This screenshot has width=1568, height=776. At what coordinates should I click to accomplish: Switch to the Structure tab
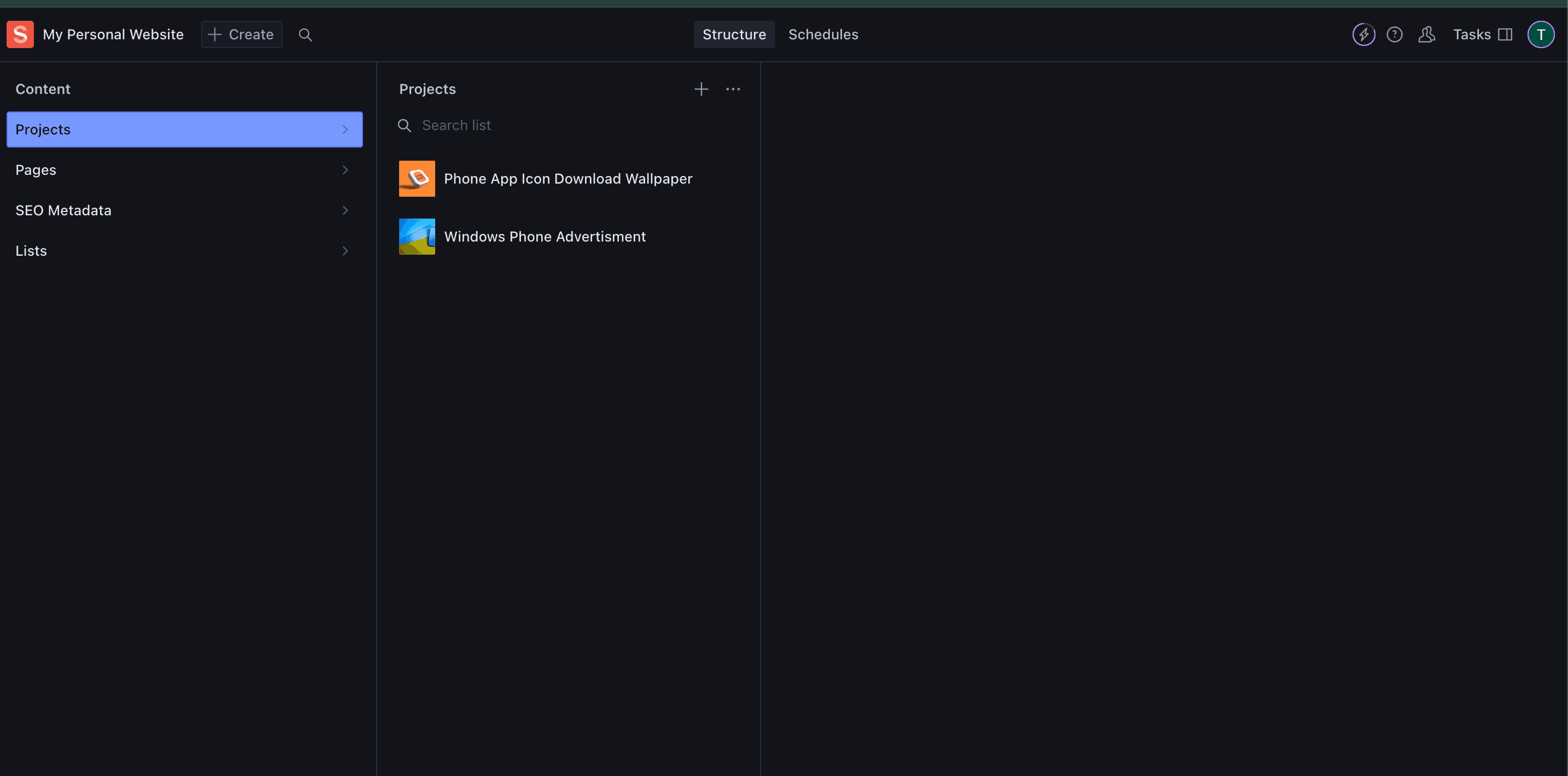click(x=734, y=34)
